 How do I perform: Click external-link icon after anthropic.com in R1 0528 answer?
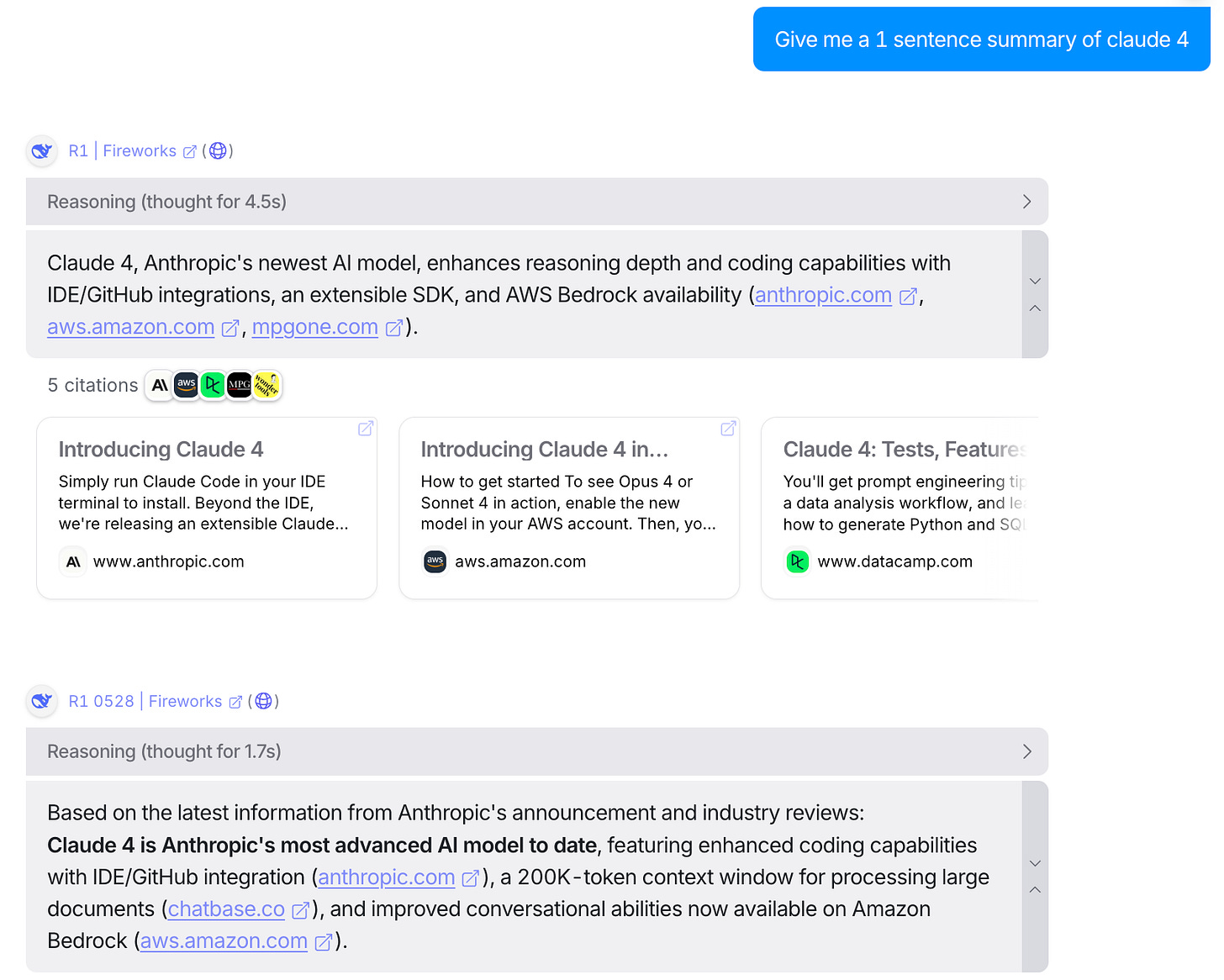click(x=471, y=879)
